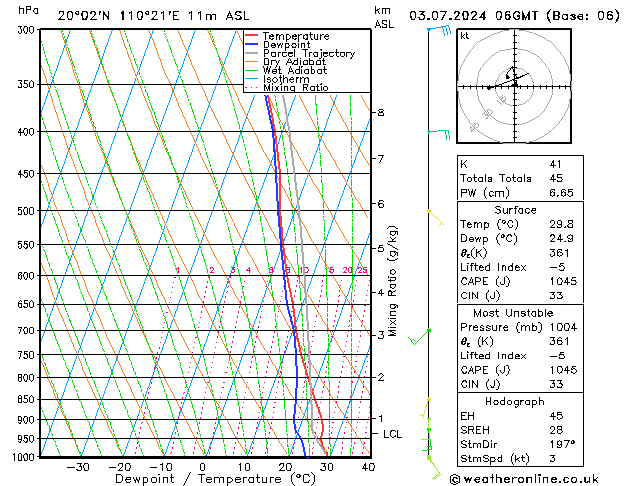The width and height of the screenshot is (629, 486).
Task: Click the Mixing Ratio legend entry
Action: click(x=287, y=87)
